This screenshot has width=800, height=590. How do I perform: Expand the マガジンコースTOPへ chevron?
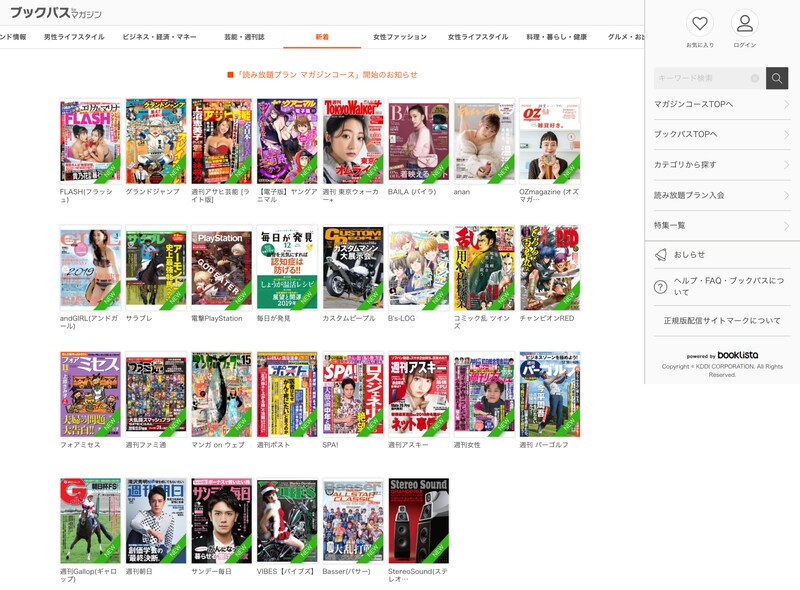[786, 104]
